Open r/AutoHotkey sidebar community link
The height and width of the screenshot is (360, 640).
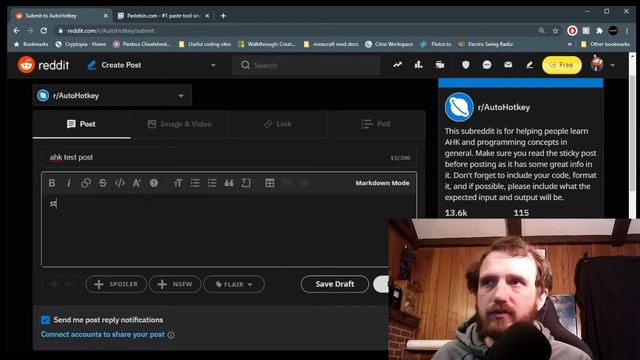504,107
